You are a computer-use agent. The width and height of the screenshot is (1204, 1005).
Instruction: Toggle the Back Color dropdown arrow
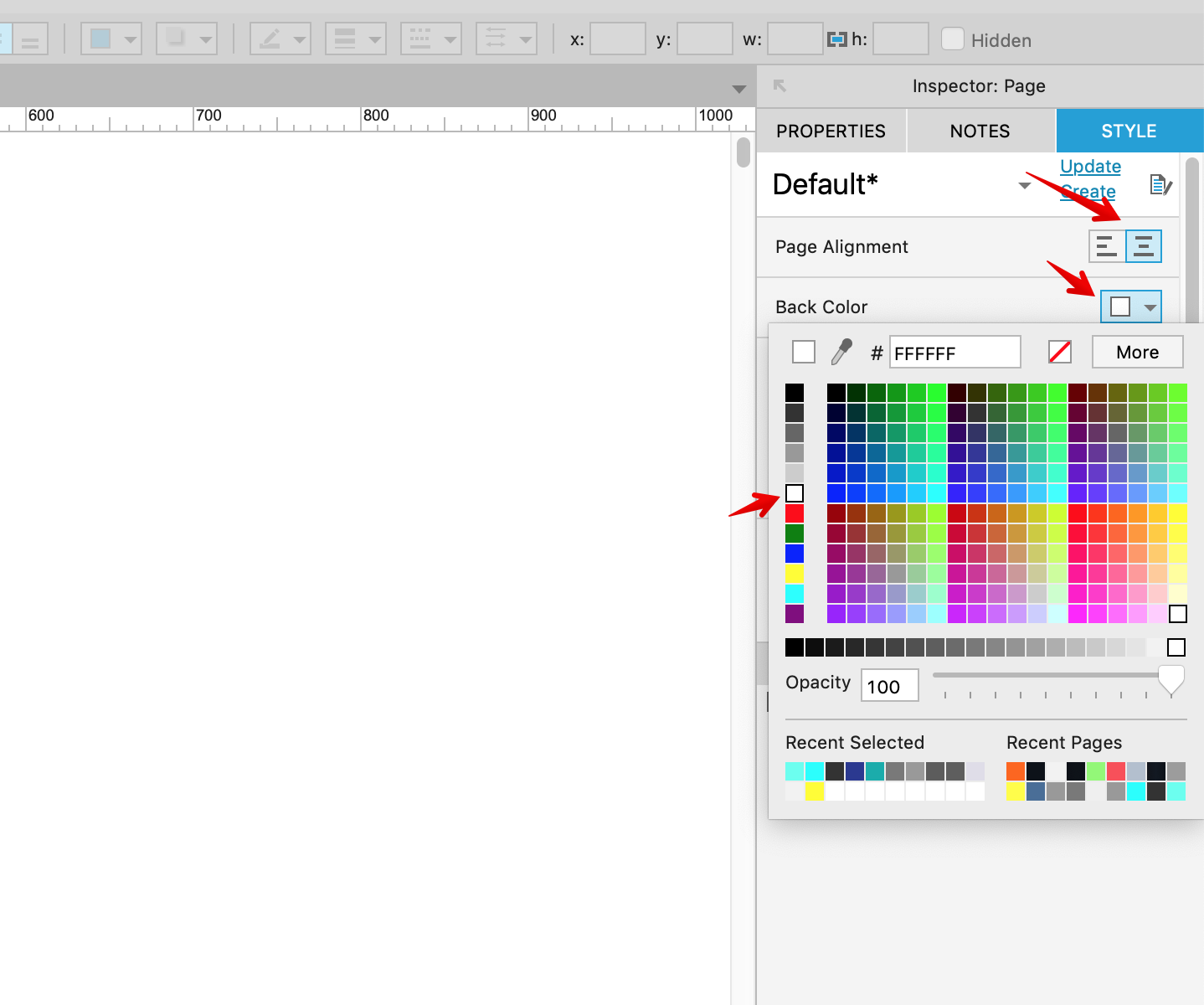(1150, 307)
